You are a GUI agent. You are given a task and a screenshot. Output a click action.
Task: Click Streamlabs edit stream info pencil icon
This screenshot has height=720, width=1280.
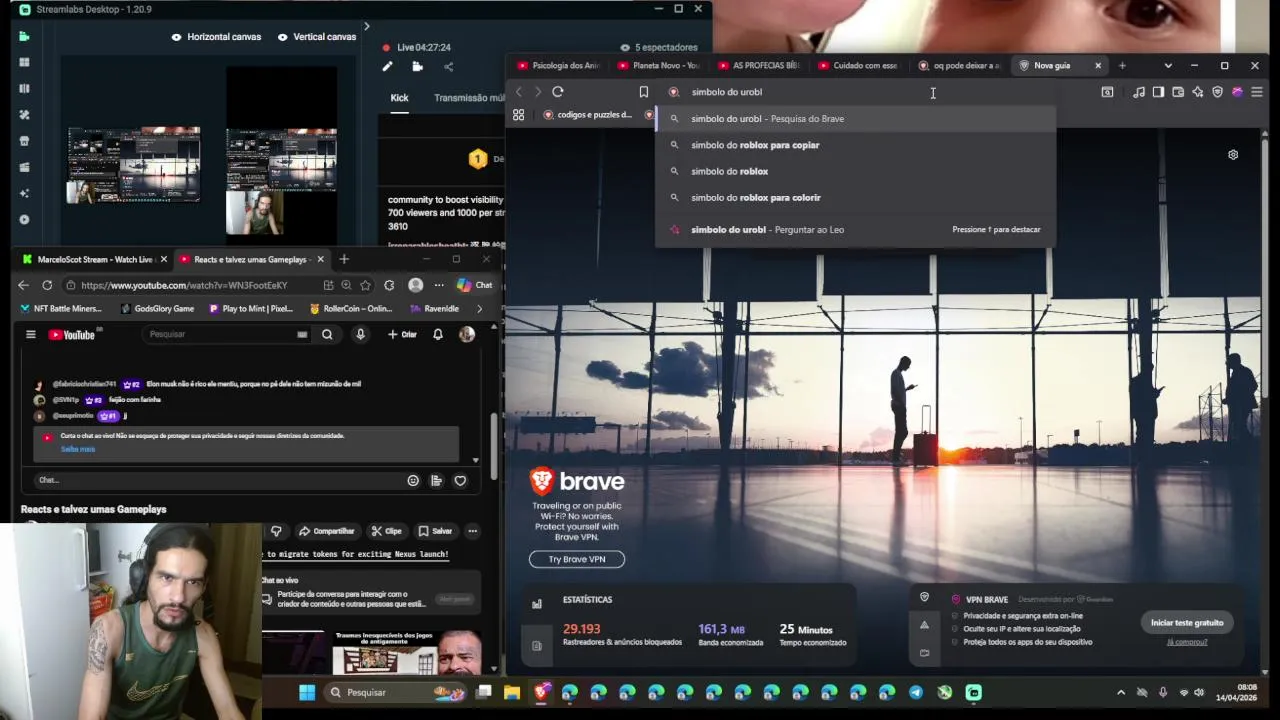point(387,67)
